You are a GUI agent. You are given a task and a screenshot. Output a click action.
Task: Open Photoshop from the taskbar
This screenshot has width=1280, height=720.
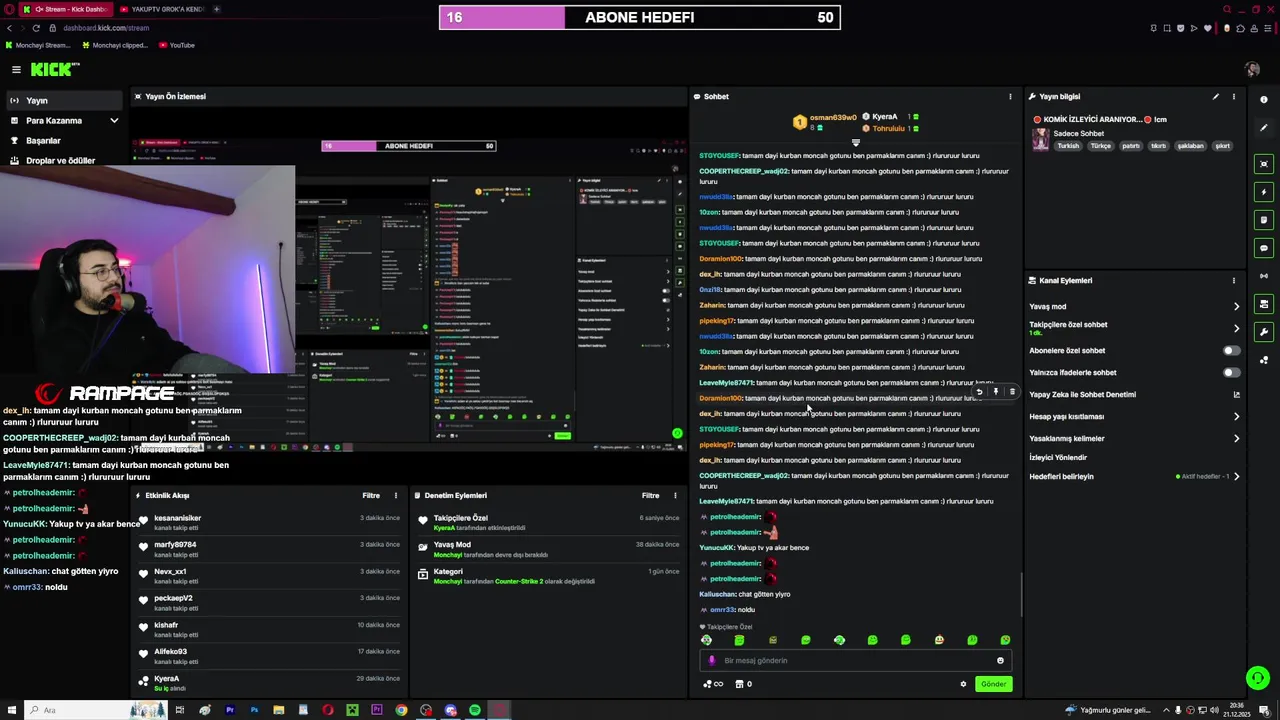click(254, 710)
